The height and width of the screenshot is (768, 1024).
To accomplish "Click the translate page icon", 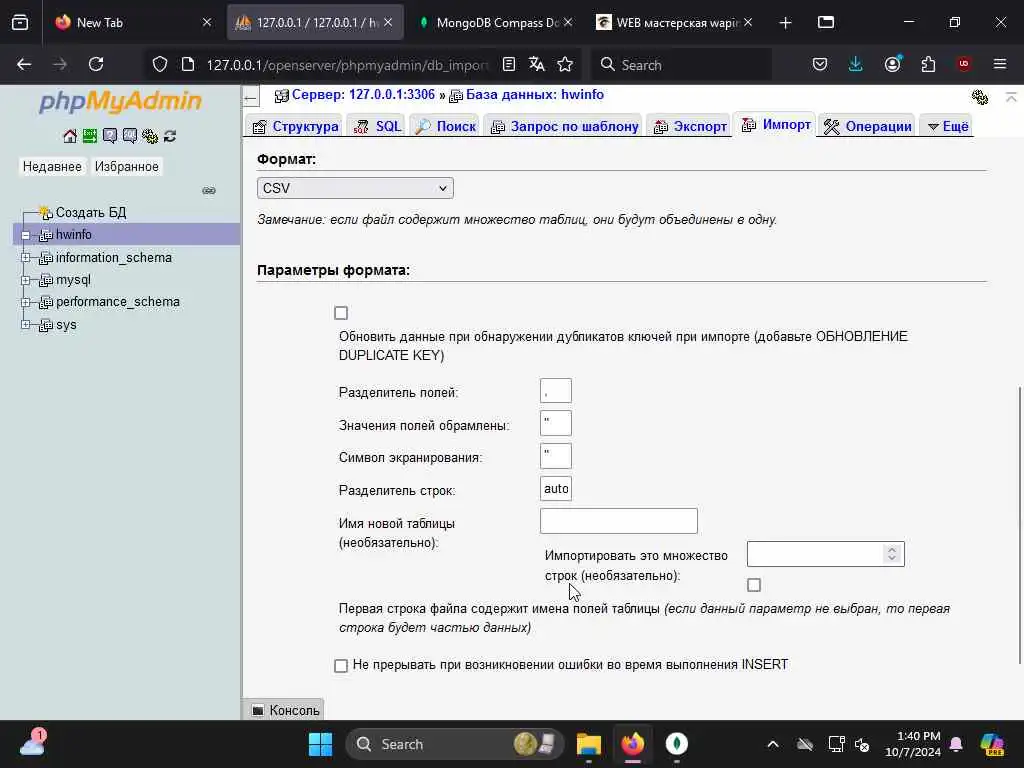I will click(x=537, y=64).
